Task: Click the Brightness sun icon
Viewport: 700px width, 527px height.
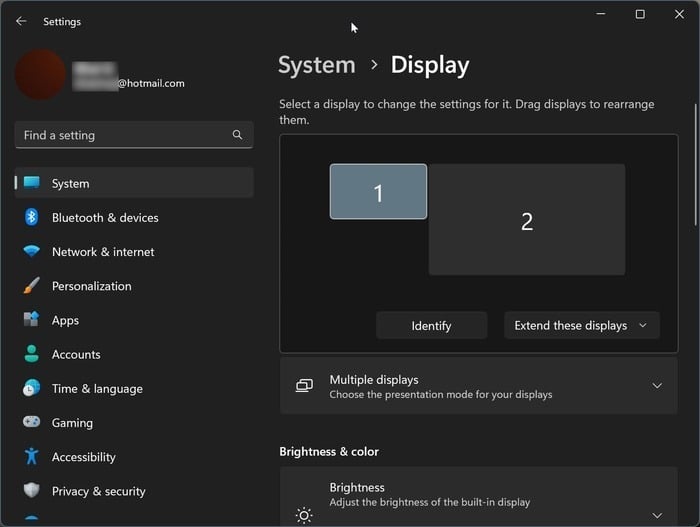Action: 304,516
